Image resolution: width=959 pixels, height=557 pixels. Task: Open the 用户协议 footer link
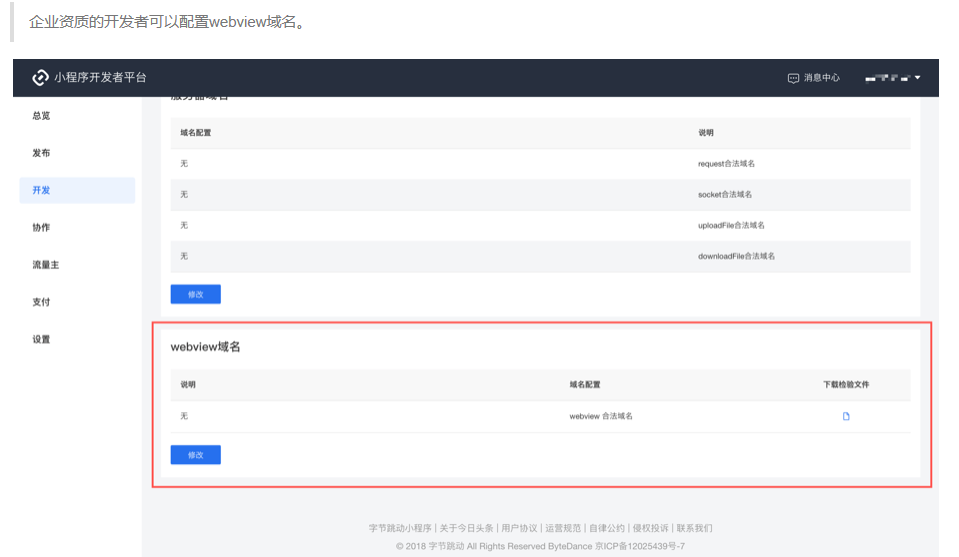519,528
